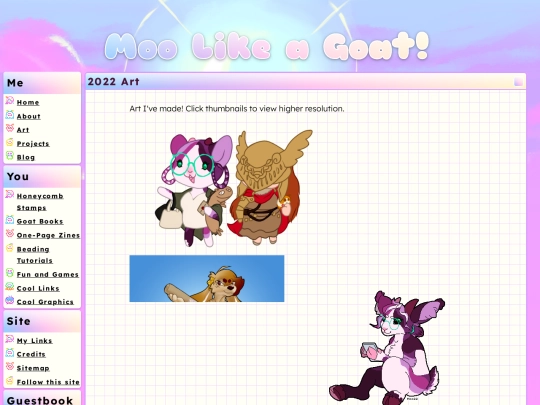
Task: Open the two chibi characters thumbnail
Action: tap(233, 188)
